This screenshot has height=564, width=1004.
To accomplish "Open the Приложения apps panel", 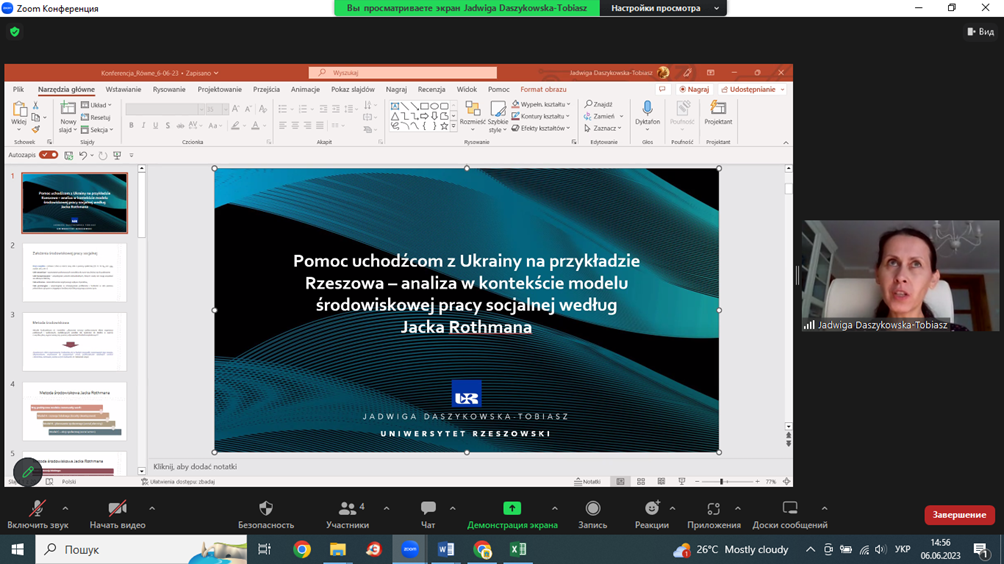I will tap(713, 515).
